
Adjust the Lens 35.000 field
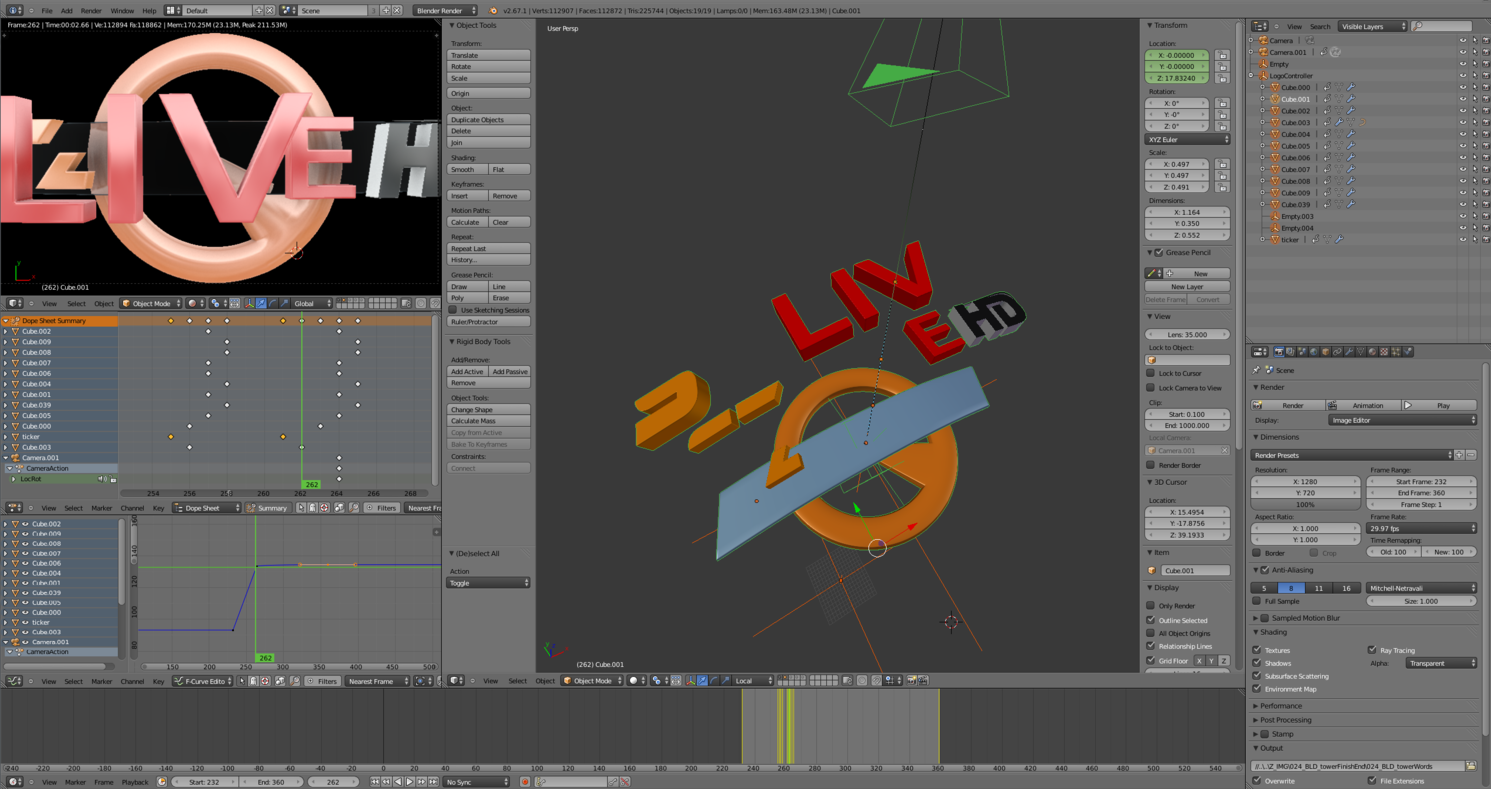tap(1187, 335)
